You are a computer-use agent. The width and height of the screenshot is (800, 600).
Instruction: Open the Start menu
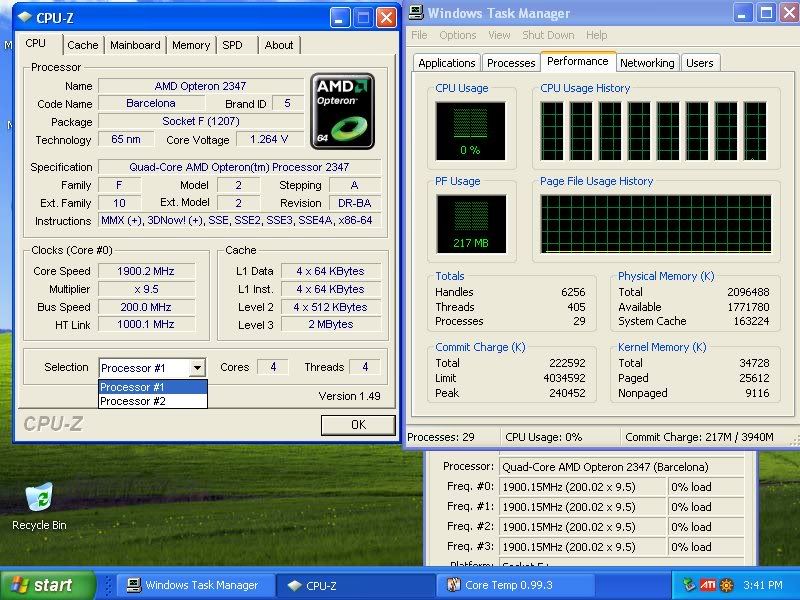(48, 585)
